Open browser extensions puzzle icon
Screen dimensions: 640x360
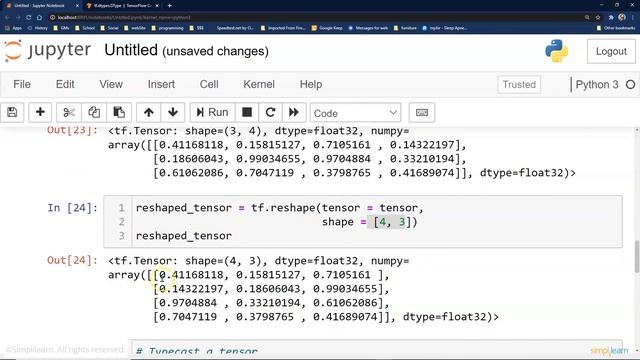click(611, 18)
